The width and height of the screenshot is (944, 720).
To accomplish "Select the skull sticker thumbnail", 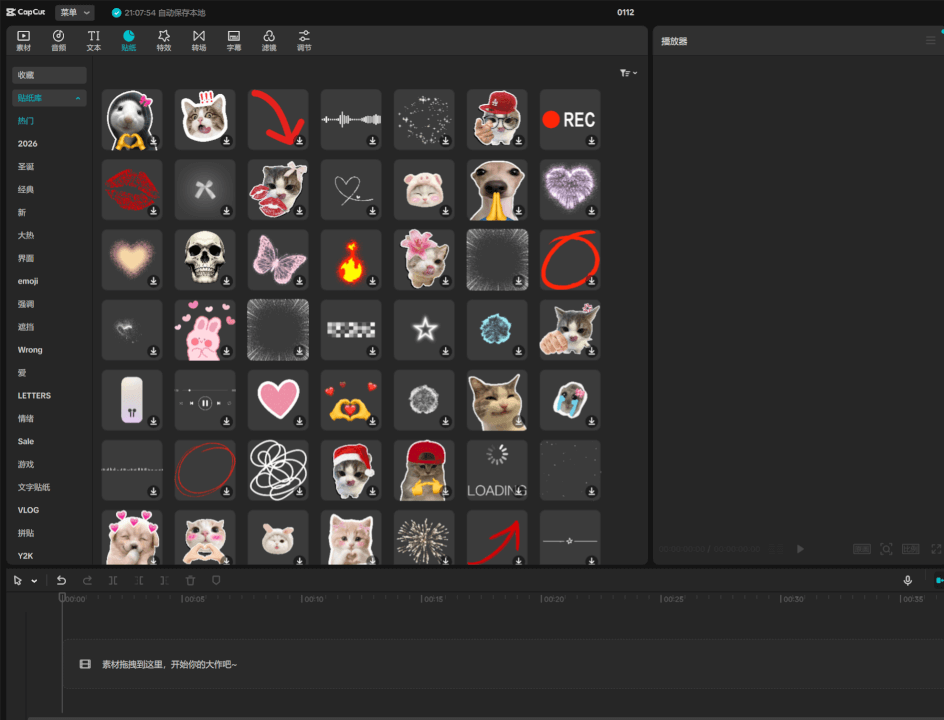I will [x=205, y=259].
